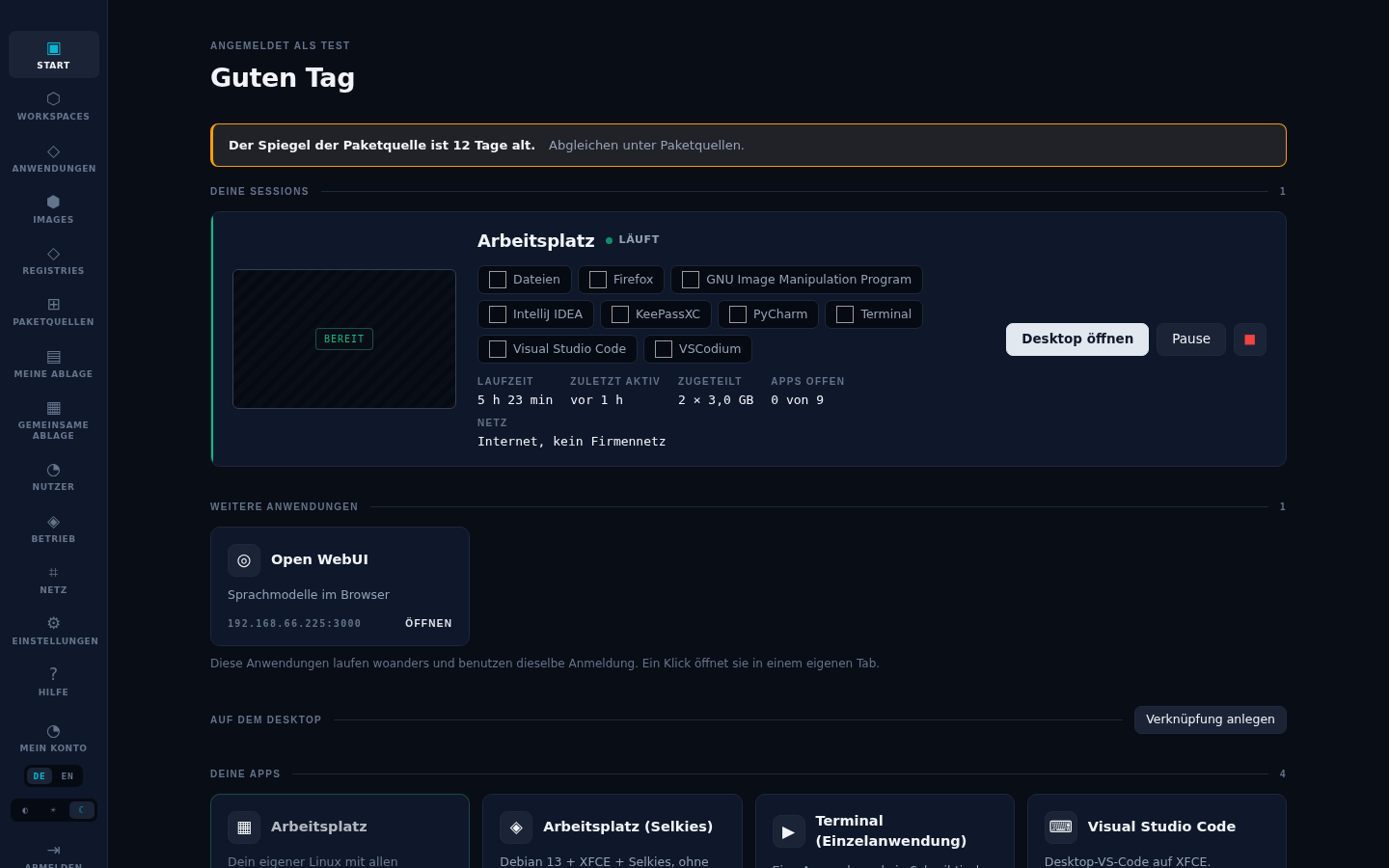Click the Visual Studio Code keyboard icon
Image resolution: width=1389 pixels, height=868 pixels.
coord(1061,827)
